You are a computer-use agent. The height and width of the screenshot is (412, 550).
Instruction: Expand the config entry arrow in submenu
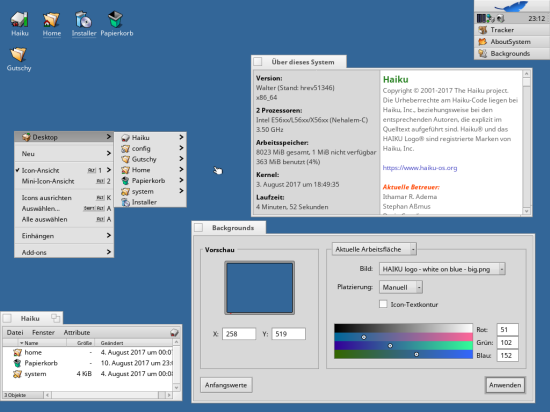(181, 148)
